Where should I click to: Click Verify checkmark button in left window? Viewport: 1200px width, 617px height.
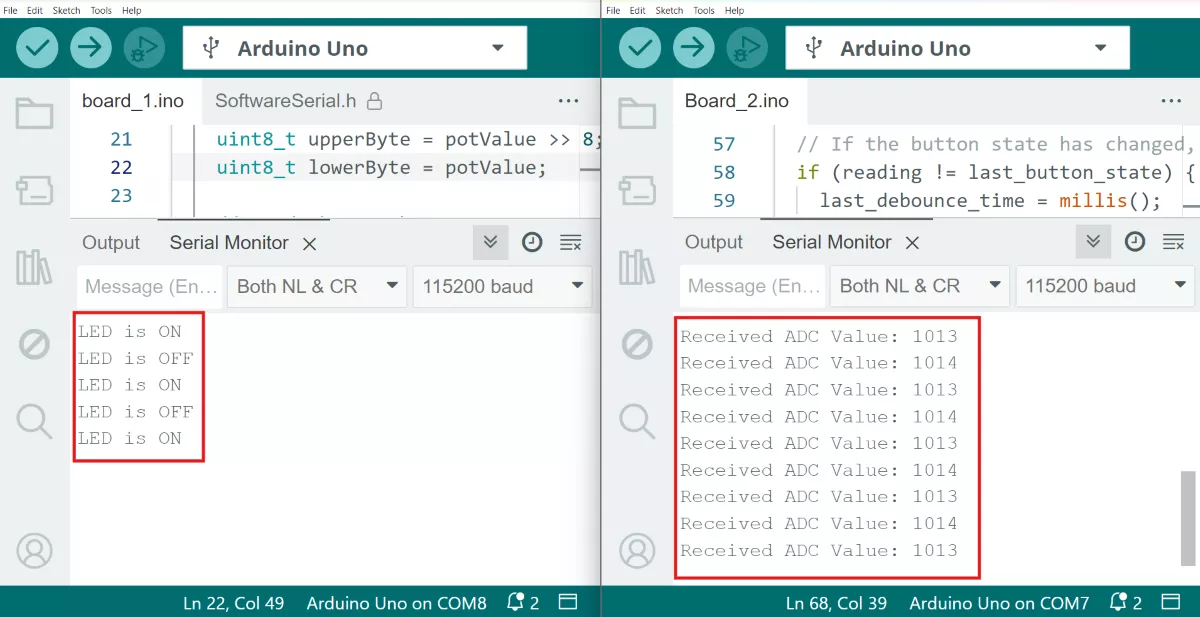tap(37, 48)
